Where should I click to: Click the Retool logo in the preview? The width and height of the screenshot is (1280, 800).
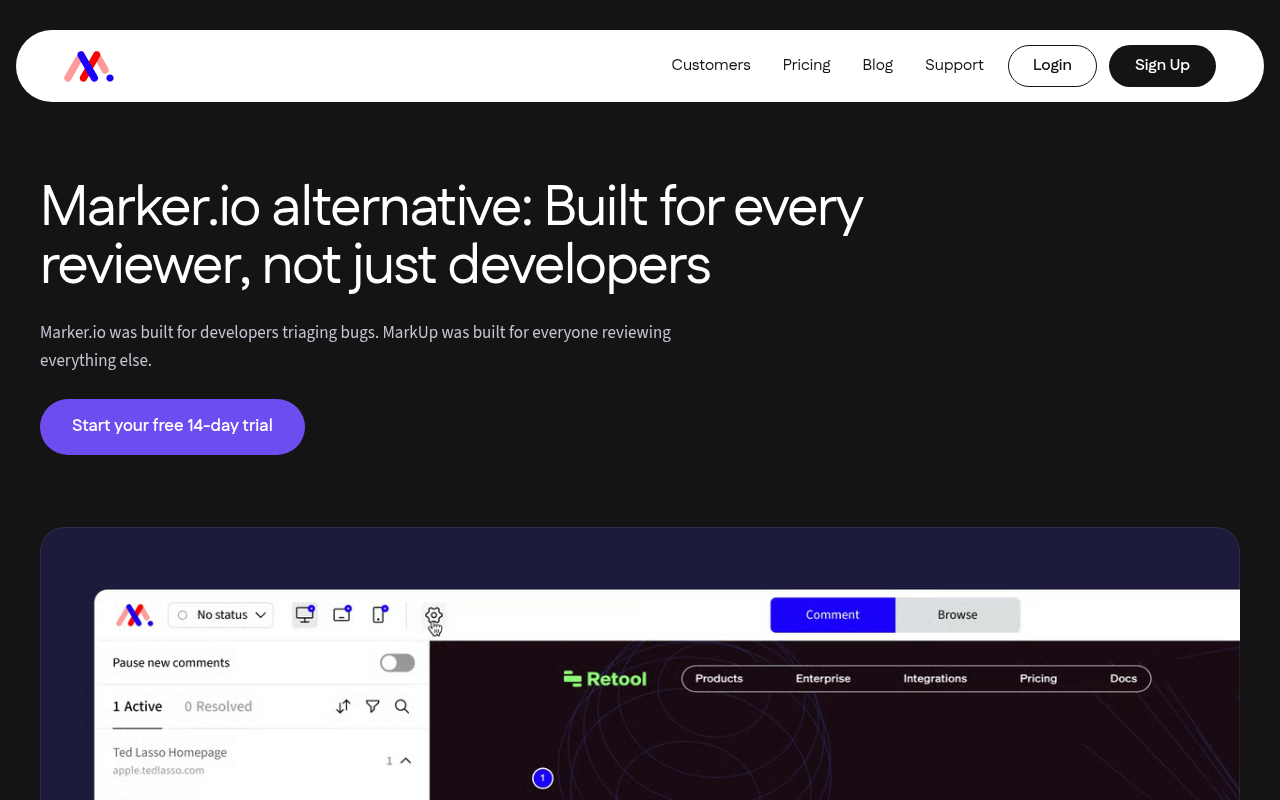605,679
